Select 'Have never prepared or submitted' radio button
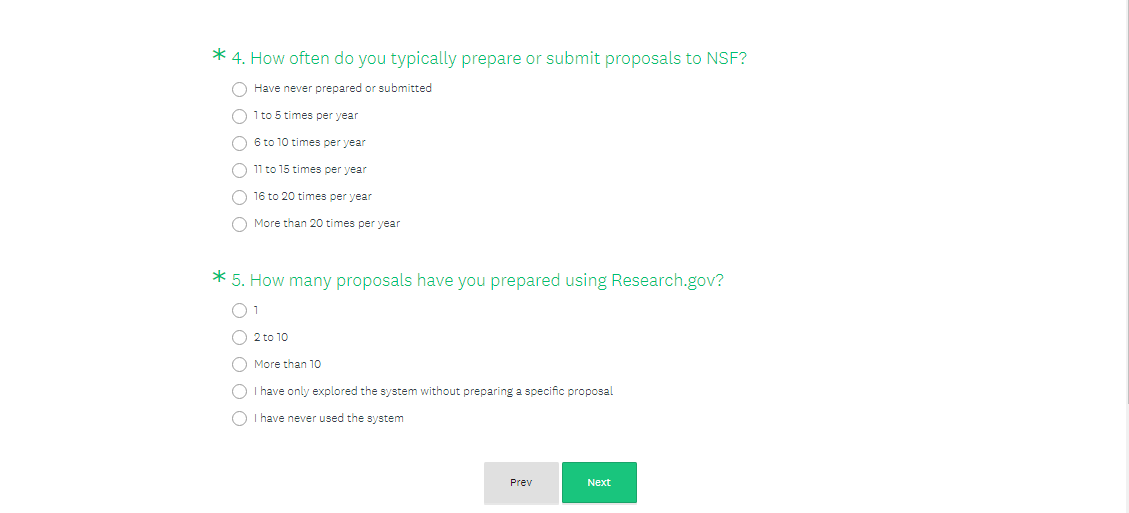Viewport: 1129px width, 513px height. [x=239, y=89]
